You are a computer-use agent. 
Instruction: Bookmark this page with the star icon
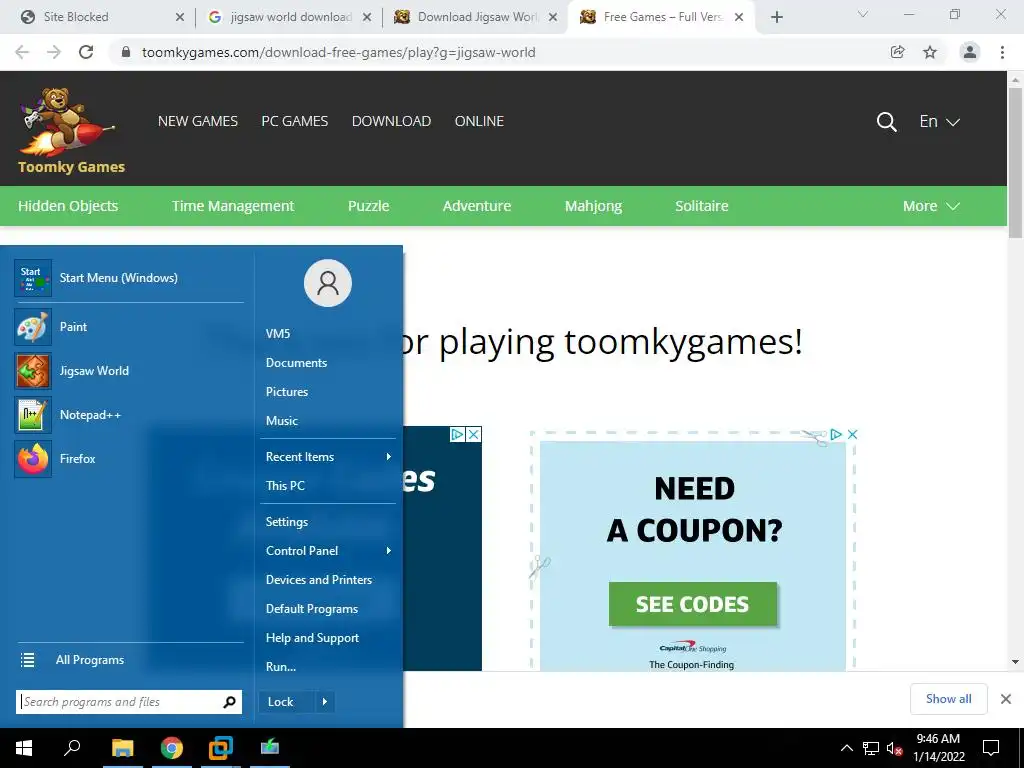pos(930,52)
